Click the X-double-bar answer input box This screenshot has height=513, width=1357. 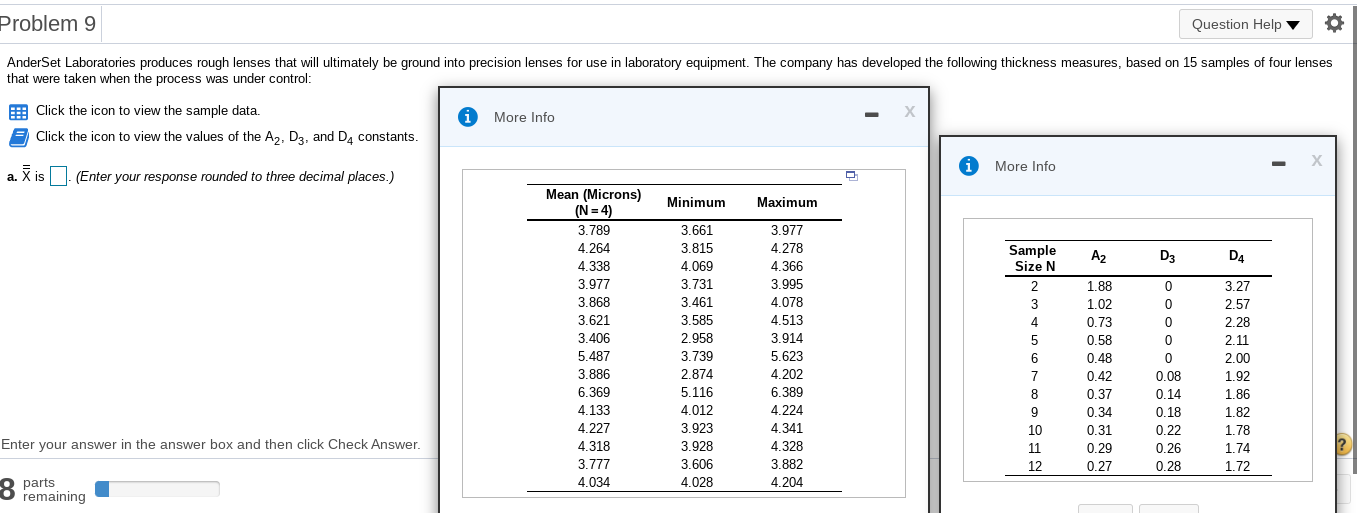coord(59,177)
